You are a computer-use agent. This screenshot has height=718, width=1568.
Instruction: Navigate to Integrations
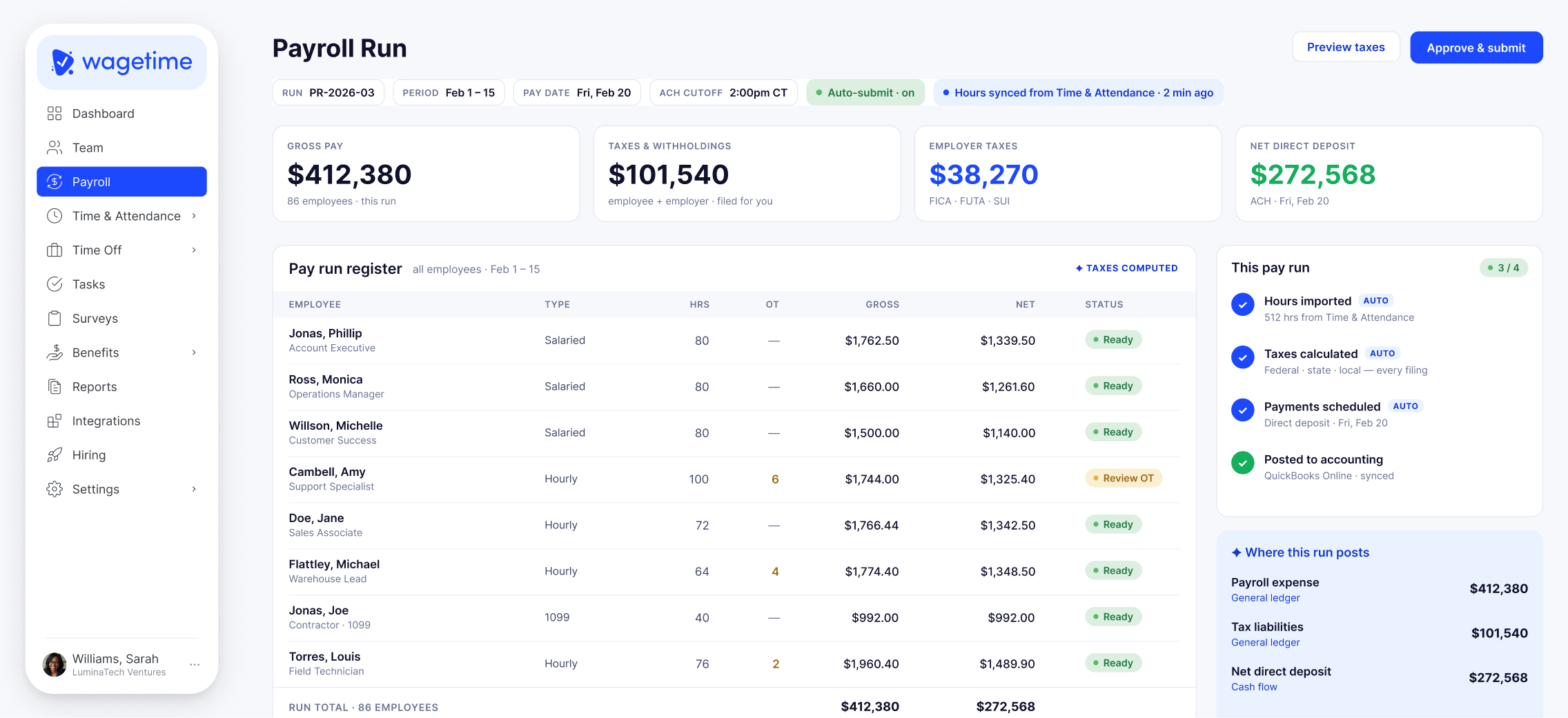pyautogui.click(x=121, y=421)
